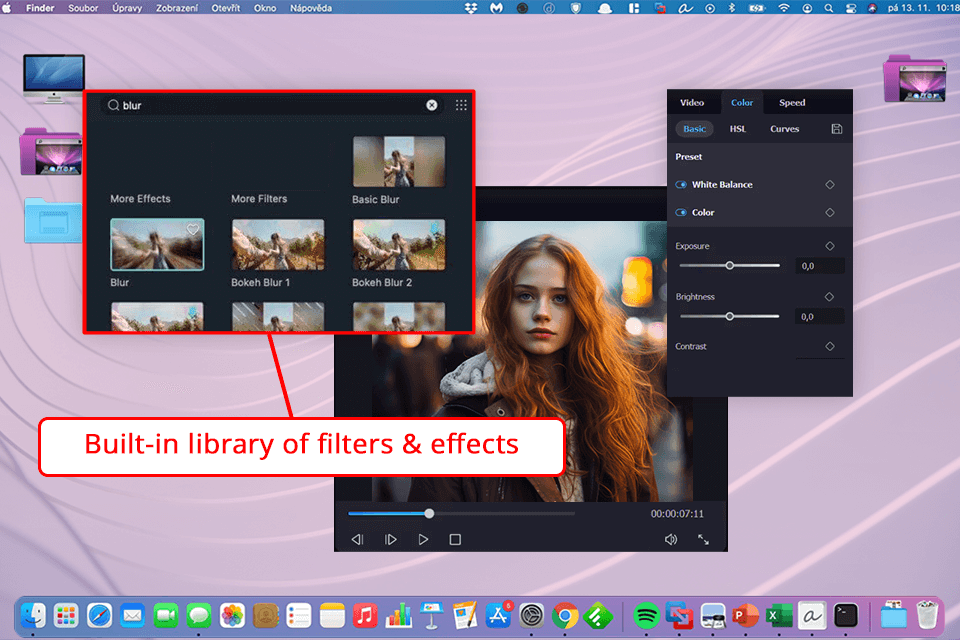Clear the blur search with the X icon
Screen dimensions: 960x640
click(432, 105)
